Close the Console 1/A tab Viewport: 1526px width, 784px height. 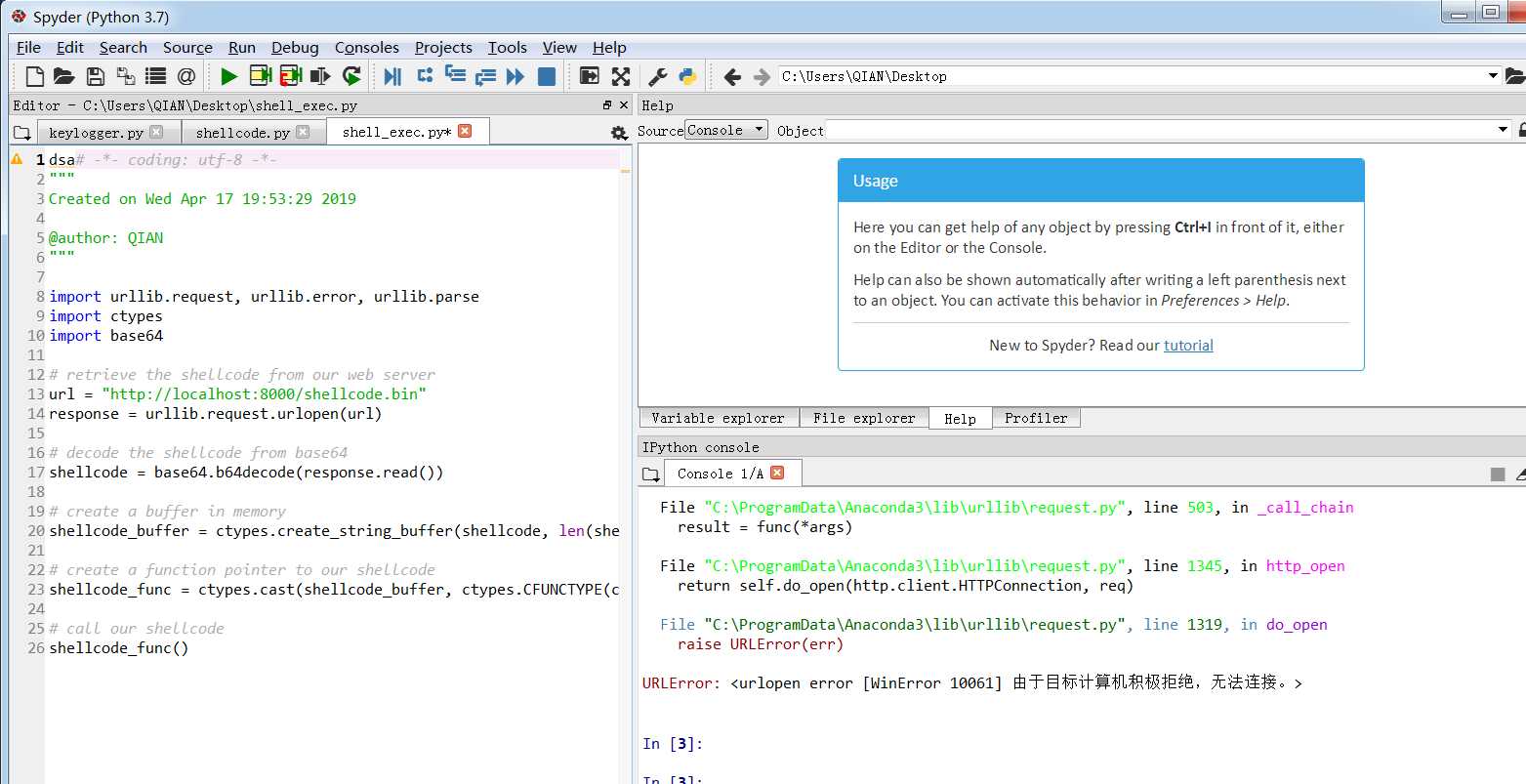click(777, 473)
